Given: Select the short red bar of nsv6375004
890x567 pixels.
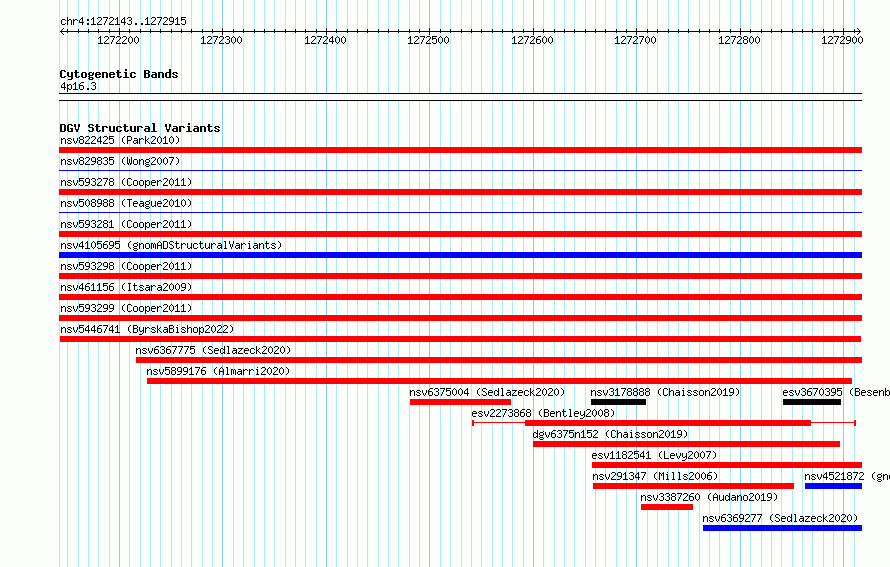Looking at the screenshot, I should [460, 402].
